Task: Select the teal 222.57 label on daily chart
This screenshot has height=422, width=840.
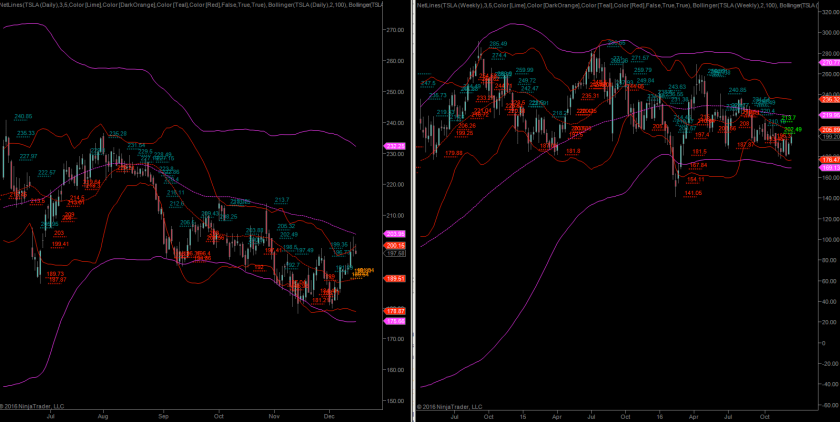Action: click(47, 173)
